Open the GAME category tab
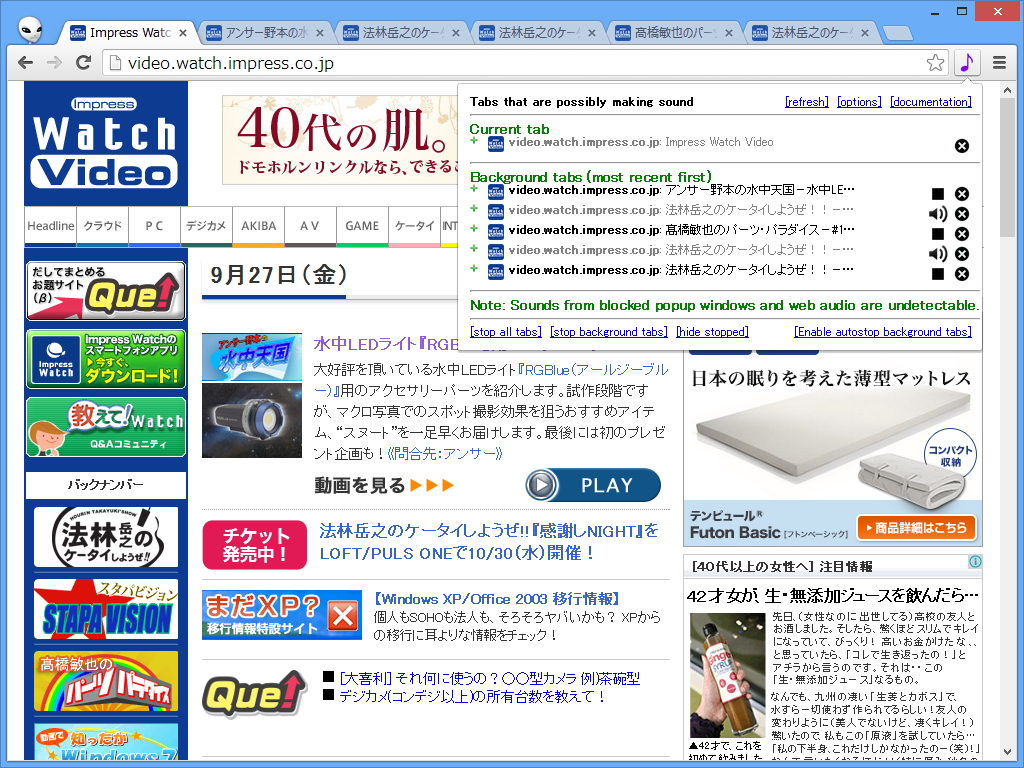This screenshot has height=768, width=1024. pos(362,227)
